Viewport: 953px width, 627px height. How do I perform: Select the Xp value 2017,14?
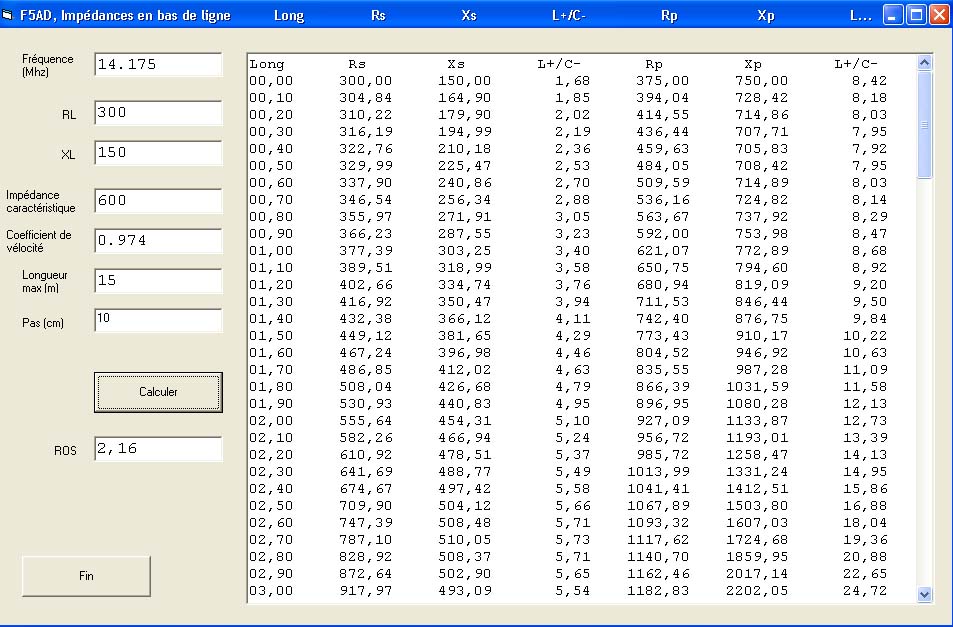(757, 574)
